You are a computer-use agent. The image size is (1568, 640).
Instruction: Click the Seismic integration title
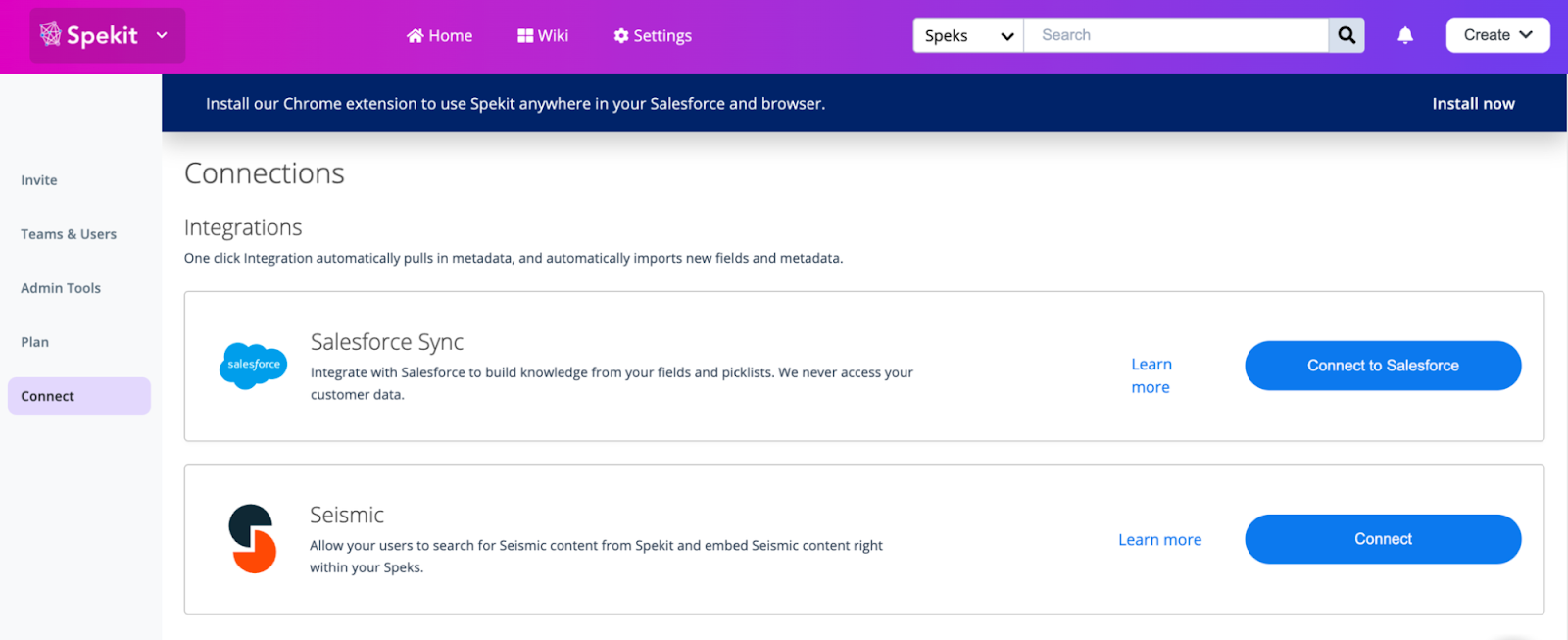[x=347, y=515]
